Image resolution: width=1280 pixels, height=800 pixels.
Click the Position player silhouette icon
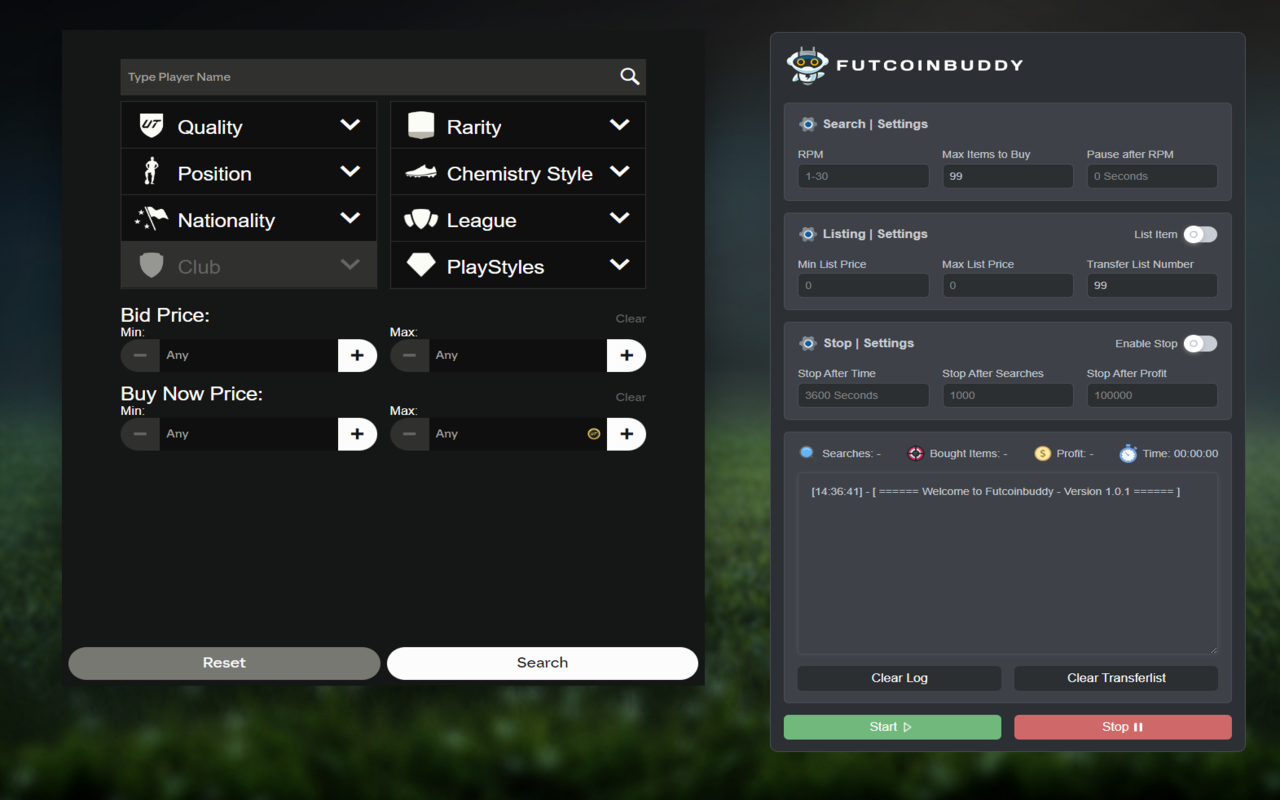[151, 172]
